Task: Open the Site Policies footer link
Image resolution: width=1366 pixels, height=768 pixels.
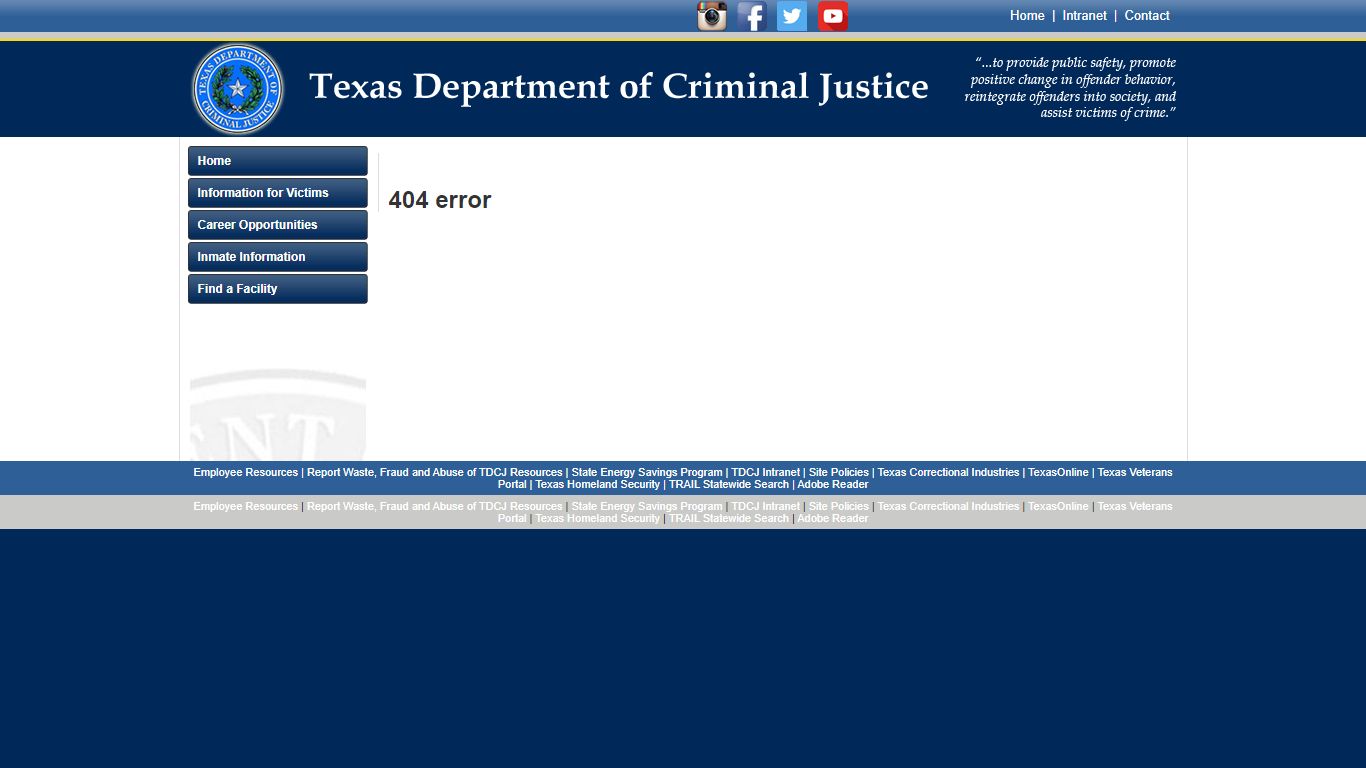Action: [x=838, y=472]
